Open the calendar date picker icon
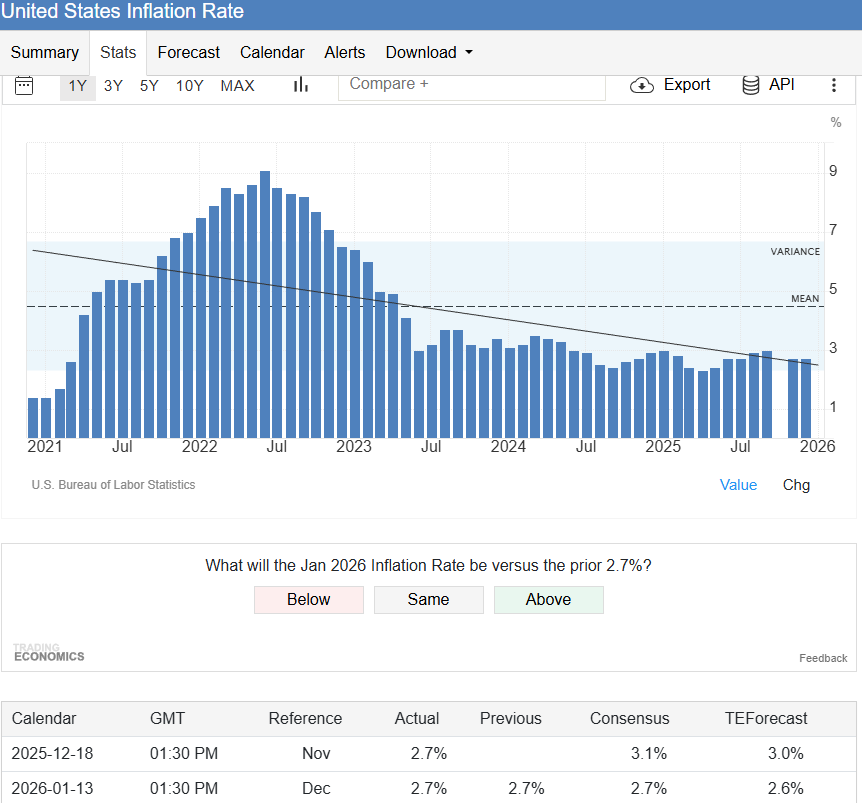Viewport: 862px width, 803px height. click(24, 86)
